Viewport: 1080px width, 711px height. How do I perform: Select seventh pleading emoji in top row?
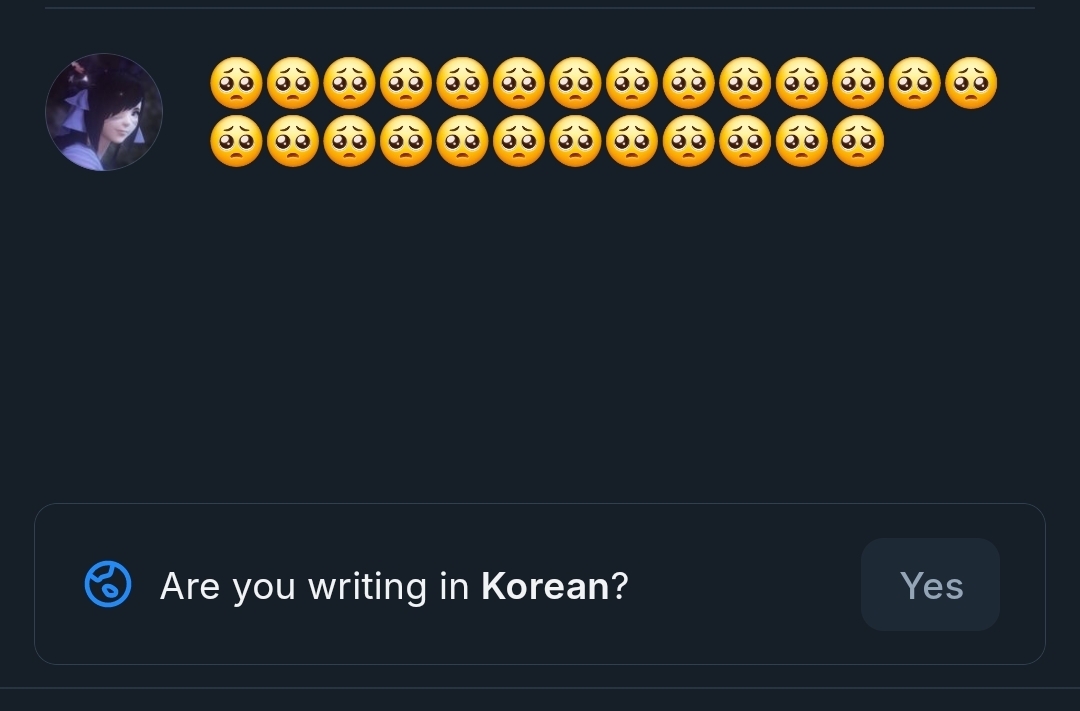(575, 83)
